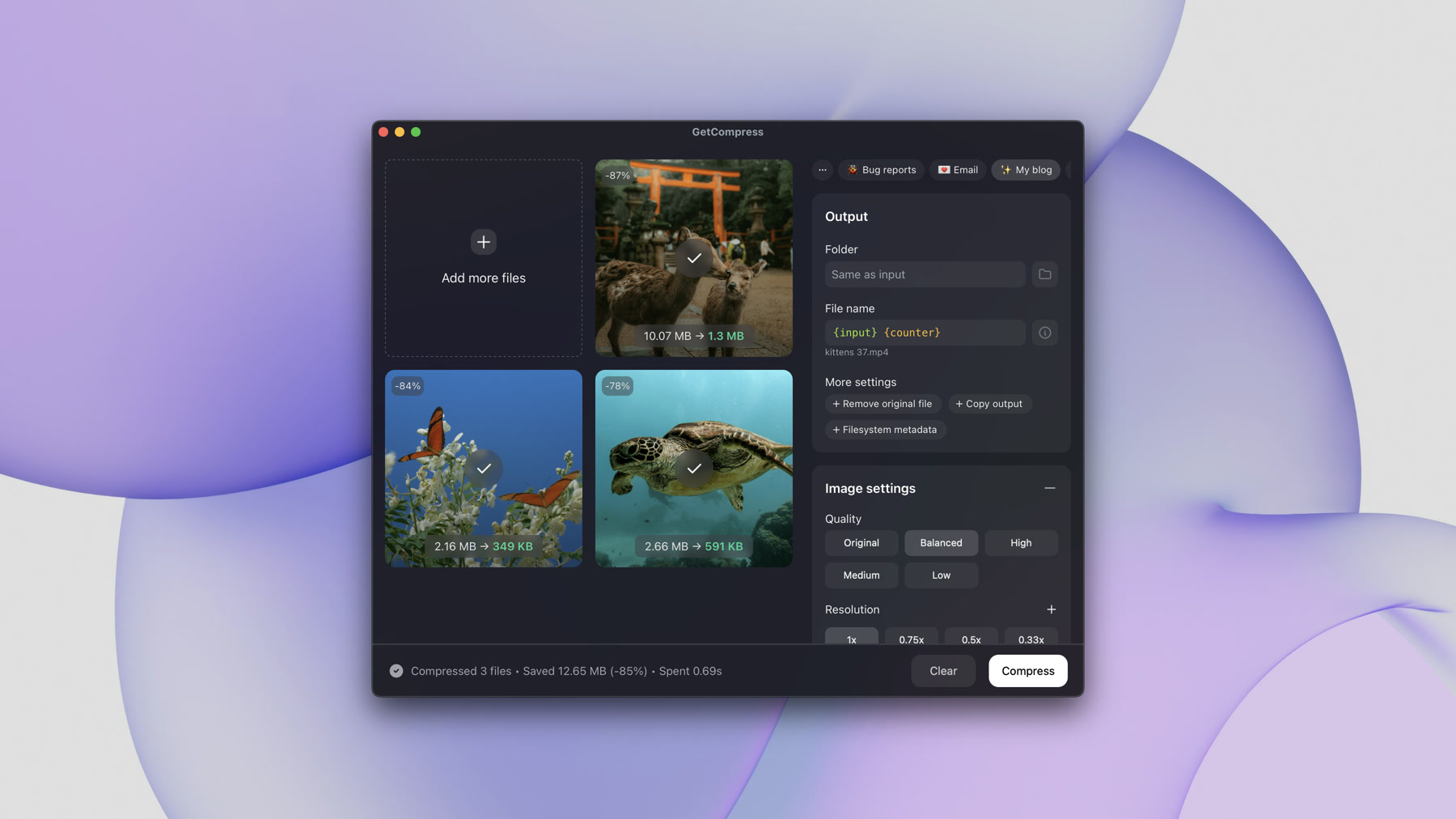The width and height of the screenshot is (1456, 819).
Task: Click the {input} {counter} file name field
Action: tap(925, 333)
